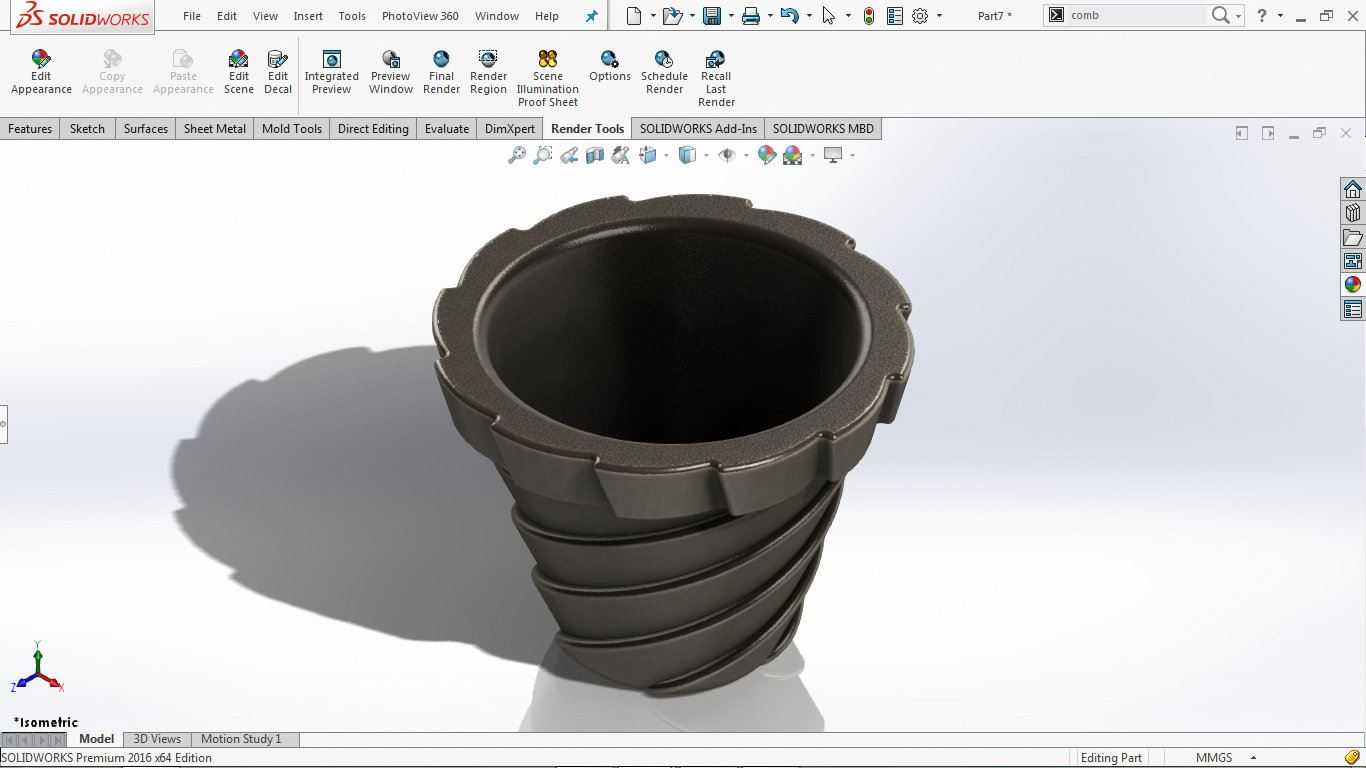
Task: Expand Save options dropdown arrow
Action: pos(731,16)
